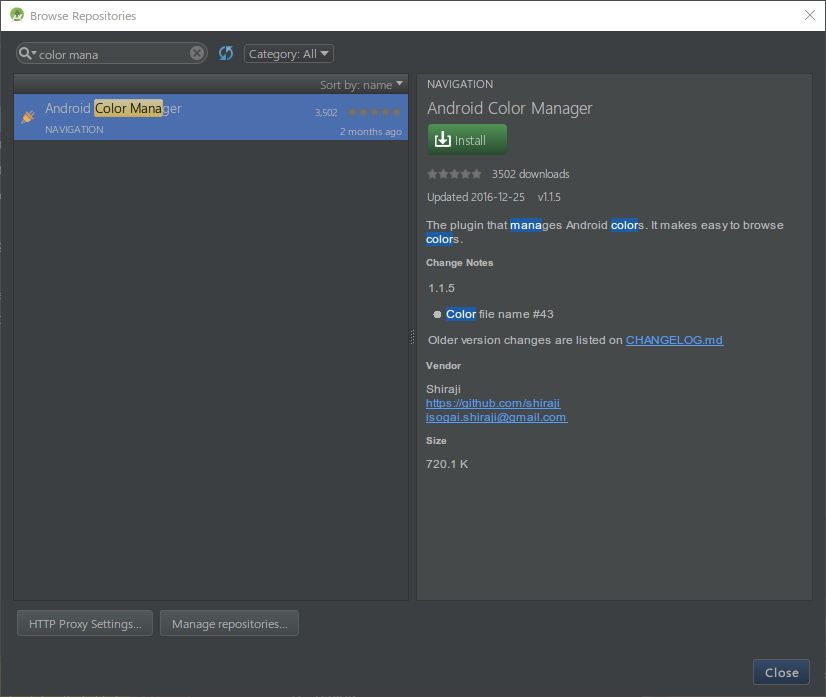This screenshot has width=826, height=697.
Task: Click the 'Android Color Manager' details heading
Action: pyautogui.click(x=509, y=109)
